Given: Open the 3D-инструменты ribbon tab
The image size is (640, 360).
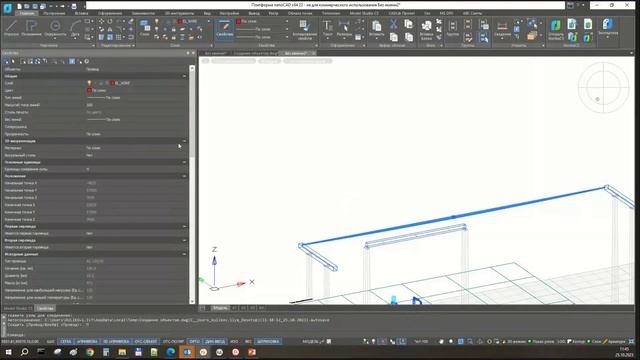Looking at the screenshot, I should click(179, 13).
